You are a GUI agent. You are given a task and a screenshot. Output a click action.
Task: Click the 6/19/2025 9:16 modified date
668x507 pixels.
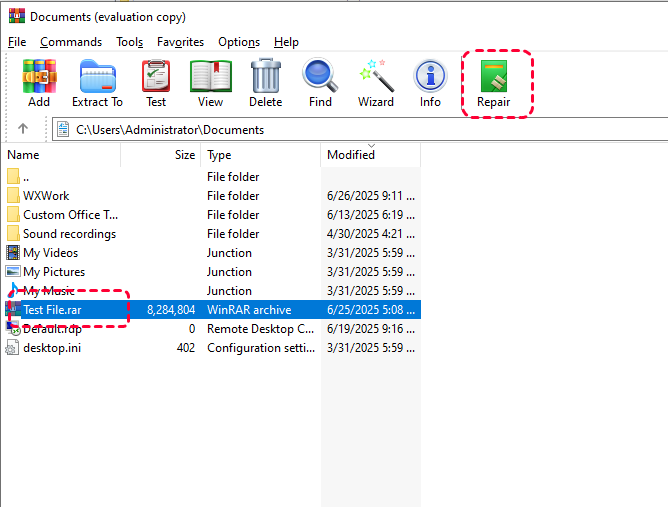coord(371,329)
